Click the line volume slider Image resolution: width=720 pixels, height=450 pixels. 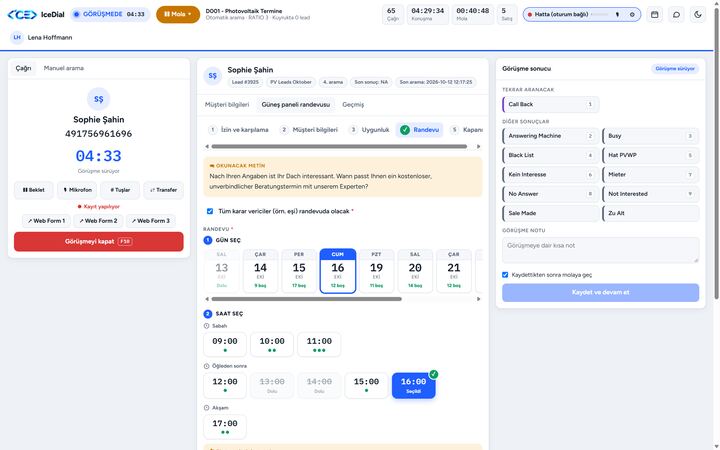coord(600,15)
